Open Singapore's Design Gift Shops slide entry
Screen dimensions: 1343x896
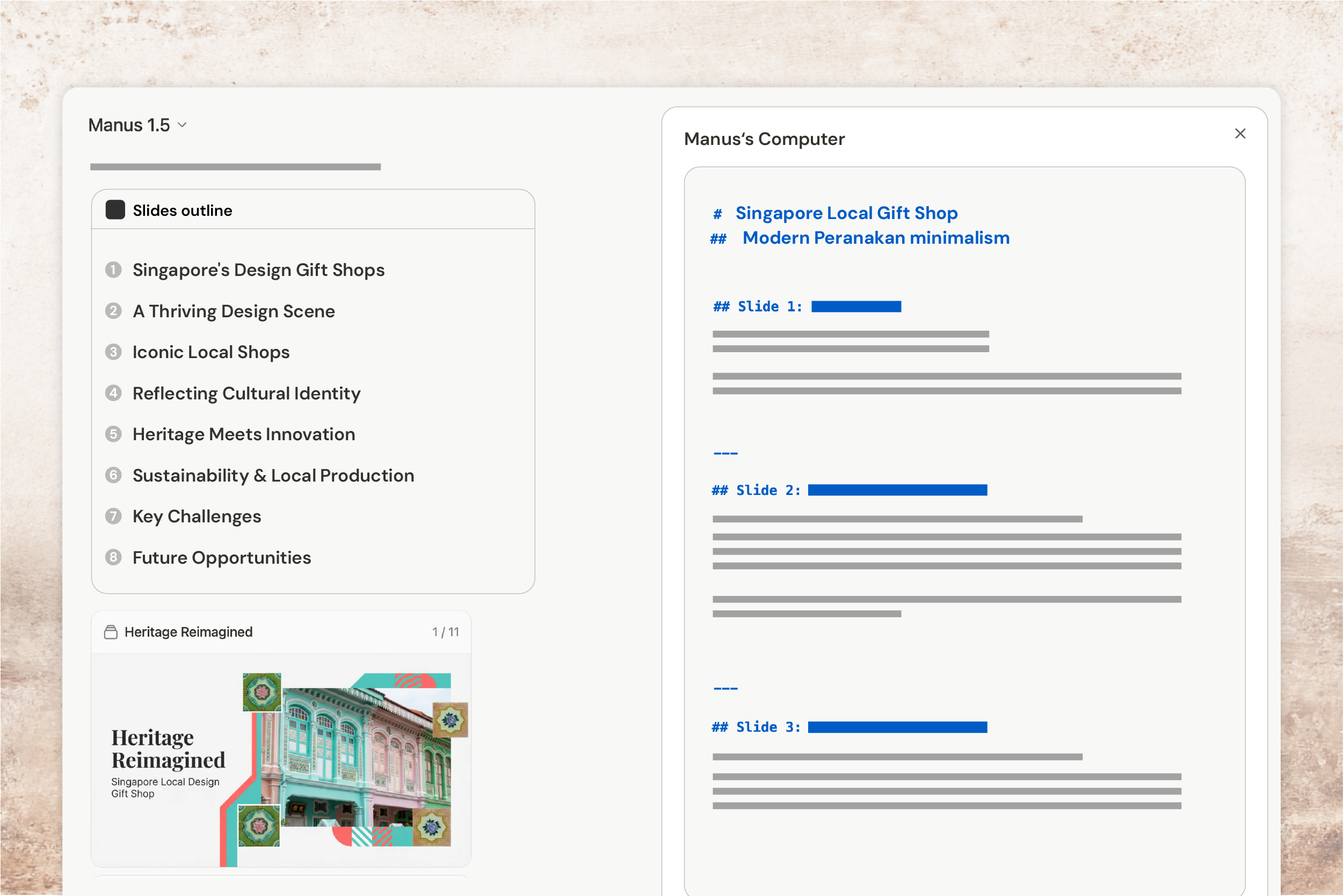tap(258, 269)
